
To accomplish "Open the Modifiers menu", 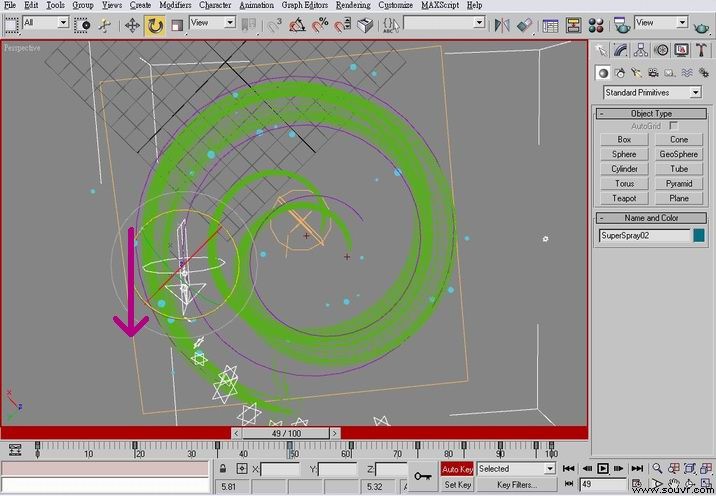I will coord(175,5).
